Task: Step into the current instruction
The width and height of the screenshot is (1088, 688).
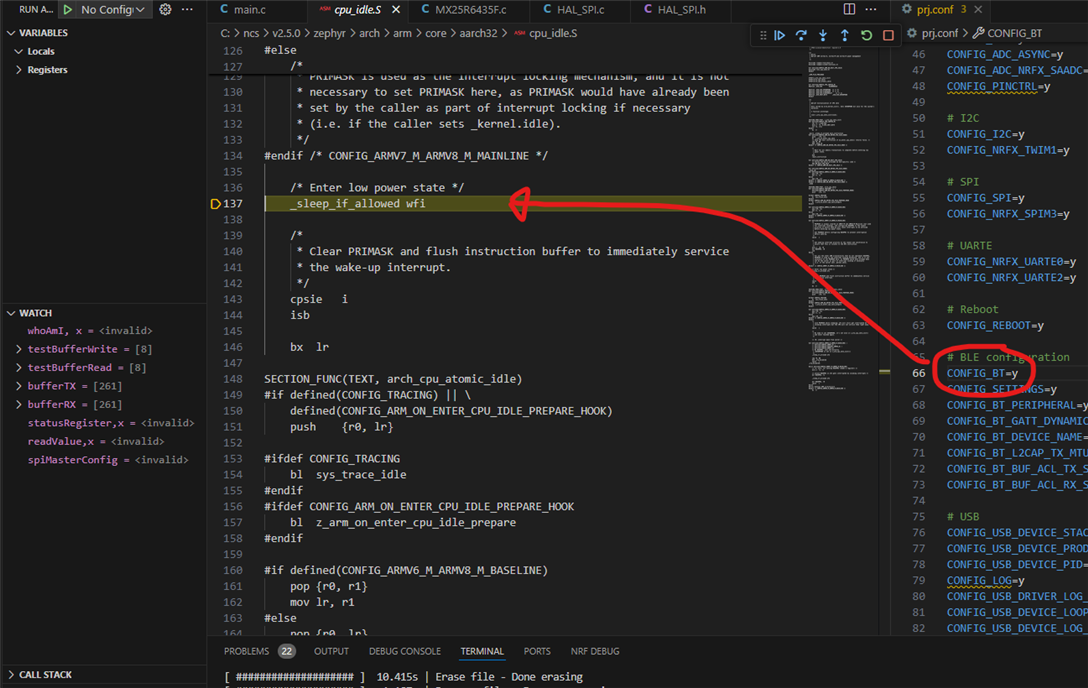Action: [823, 35]
